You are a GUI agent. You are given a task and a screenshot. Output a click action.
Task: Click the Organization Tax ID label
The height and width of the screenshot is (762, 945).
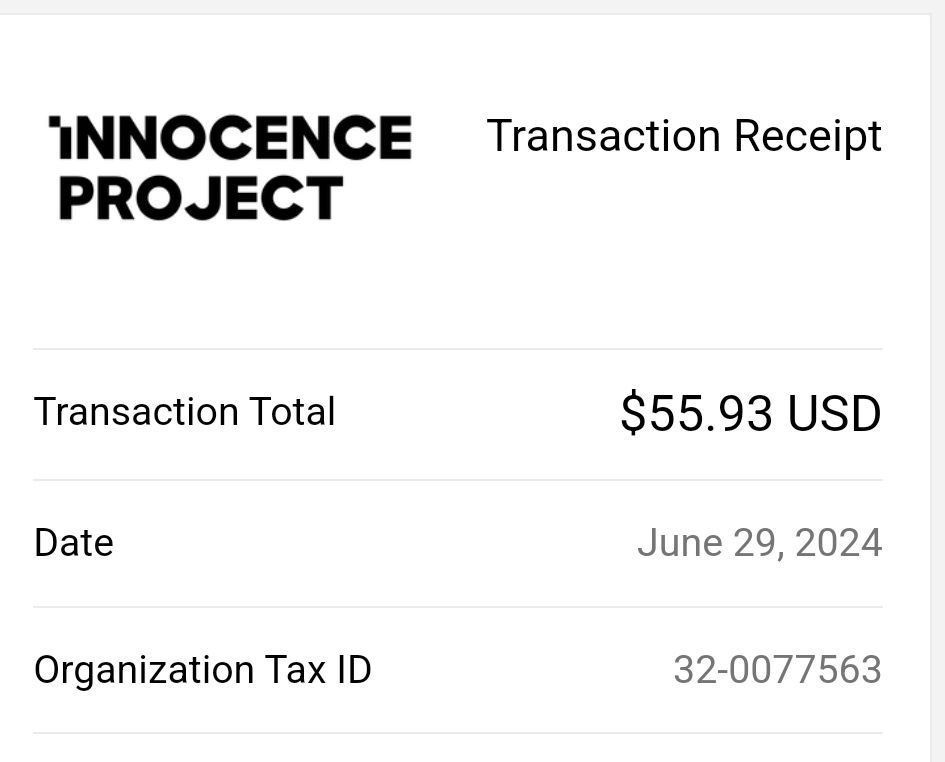[x=202, y=670]
